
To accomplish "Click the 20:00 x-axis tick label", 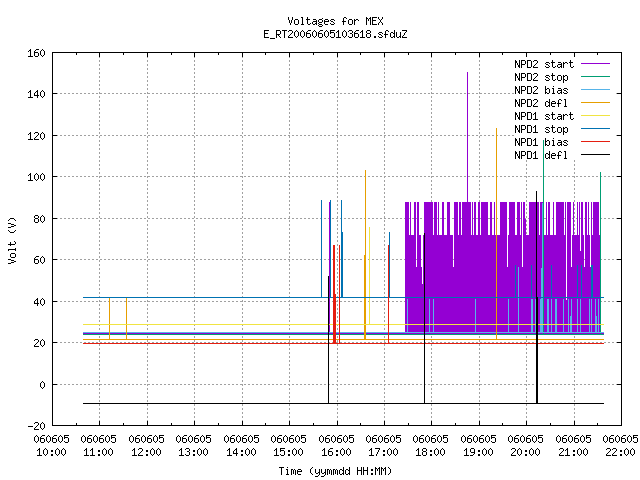I will pyautogui.click(x=525, y=452).
